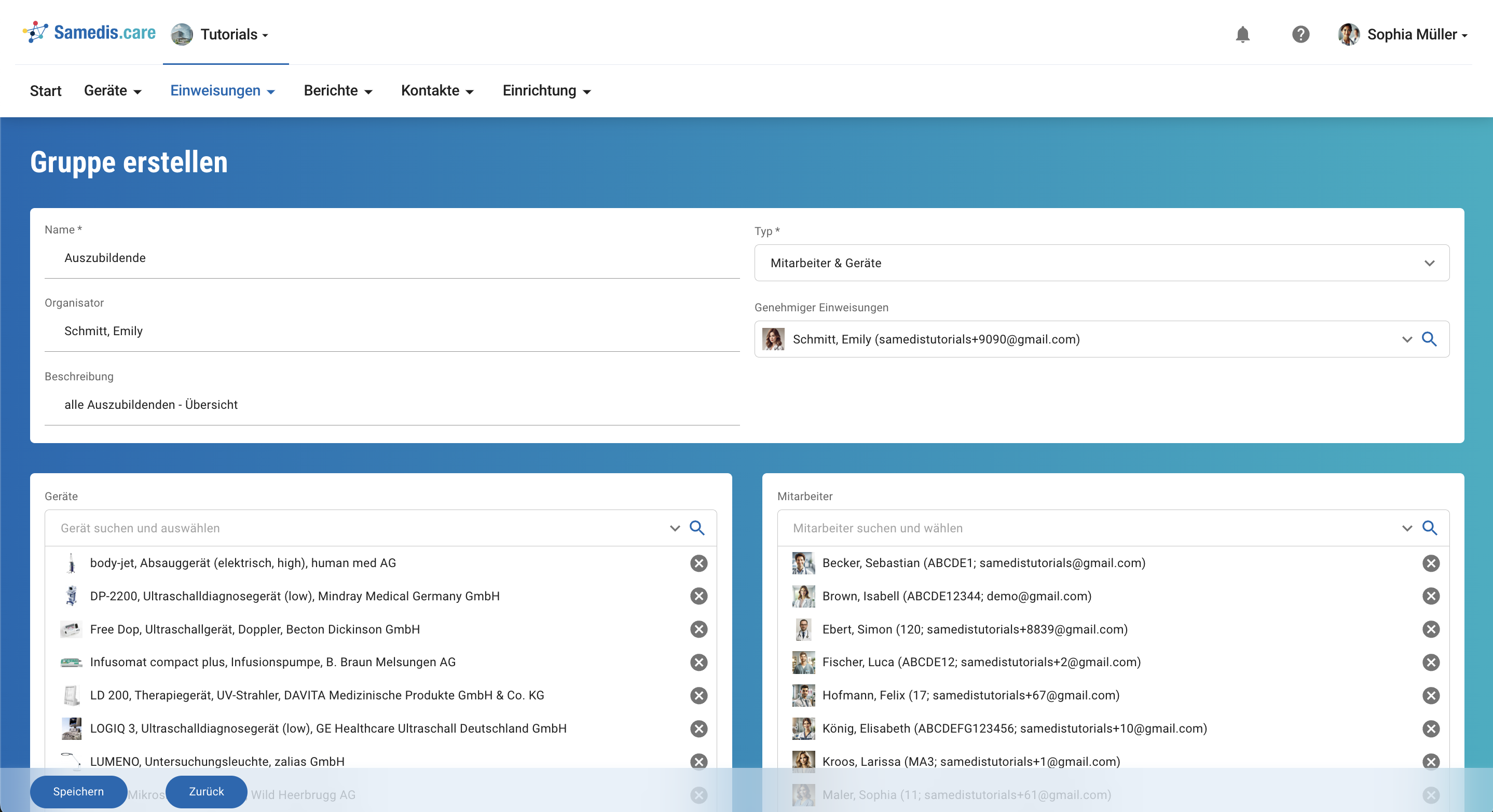Click the Tutorials organization avatar icon

(182, 34)
